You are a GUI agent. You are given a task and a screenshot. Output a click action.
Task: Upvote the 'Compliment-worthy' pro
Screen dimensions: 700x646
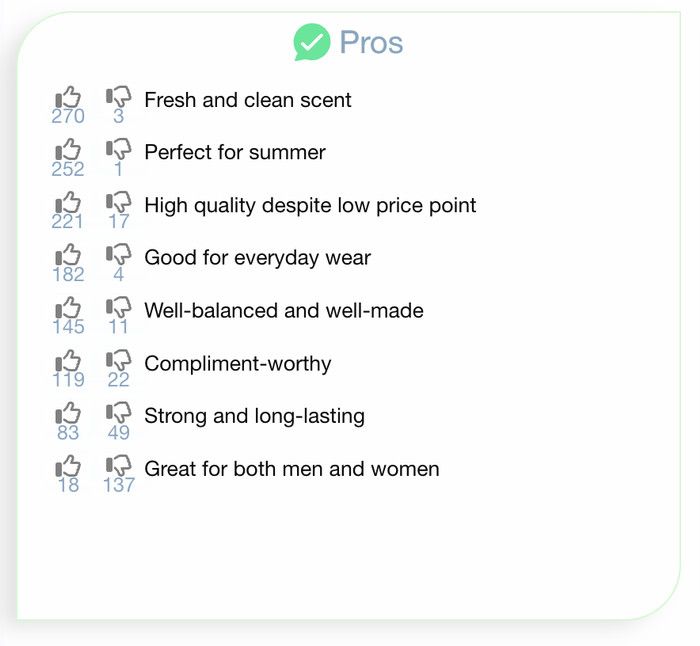click(x=68, y=360)
